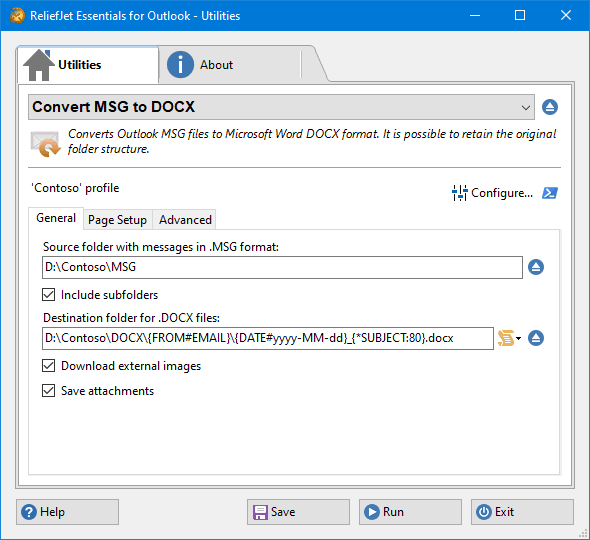Viewport: 590px width, 540px height.
Task: Click the envelope conversion icon
Action: [x=45, y=144]
